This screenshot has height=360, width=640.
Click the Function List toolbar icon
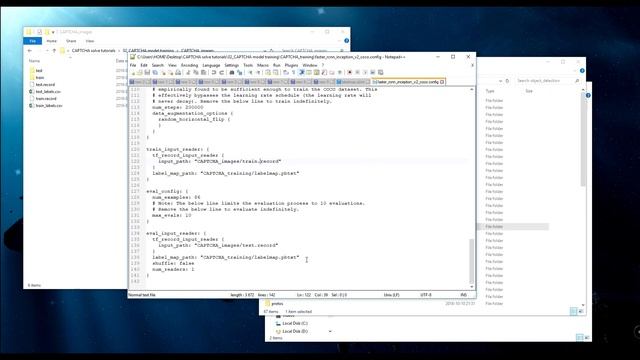(324, 72)
